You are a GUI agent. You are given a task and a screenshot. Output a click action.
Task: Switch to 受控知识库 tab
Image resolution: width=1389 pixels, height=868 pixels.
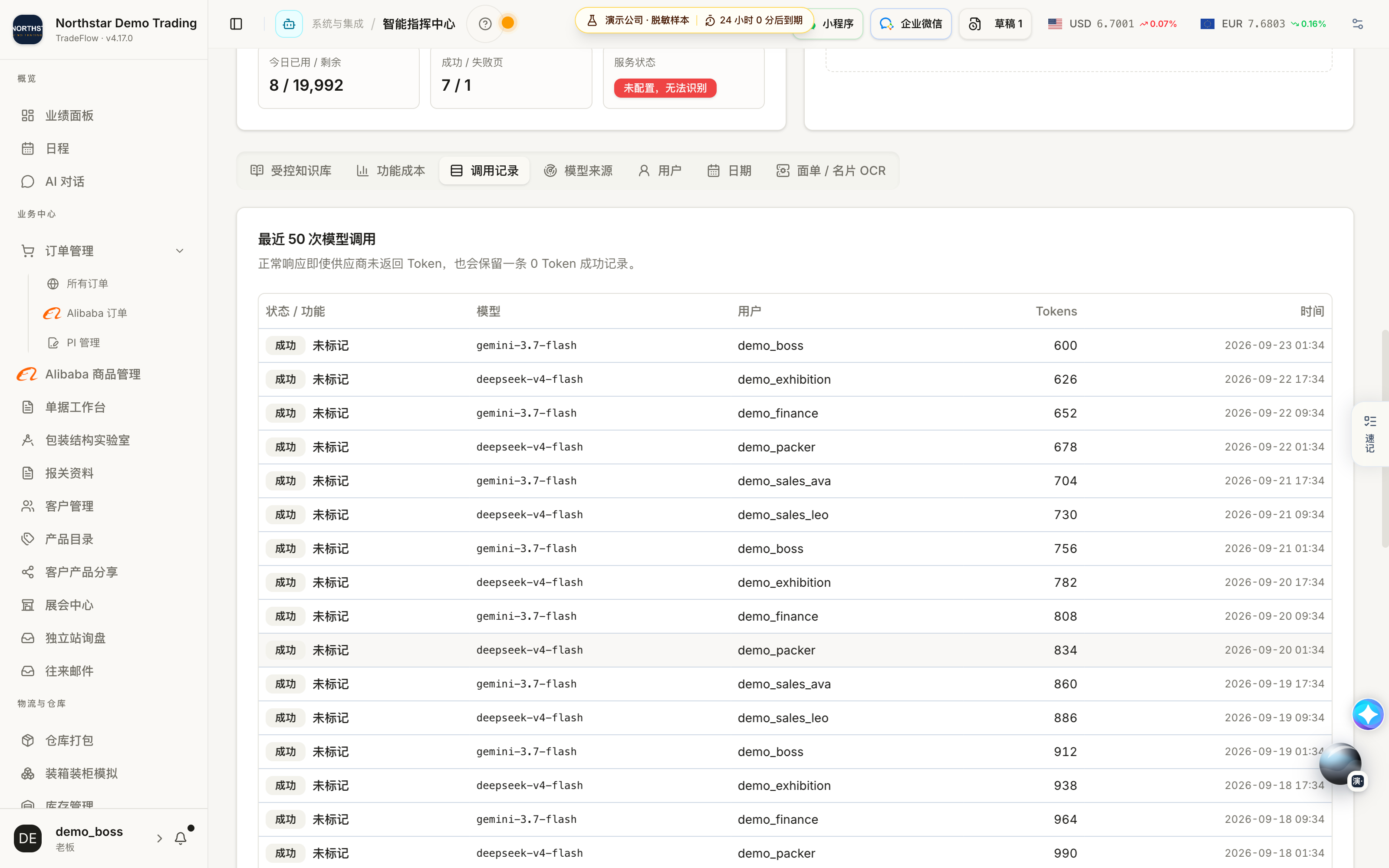tap(291, 171)
